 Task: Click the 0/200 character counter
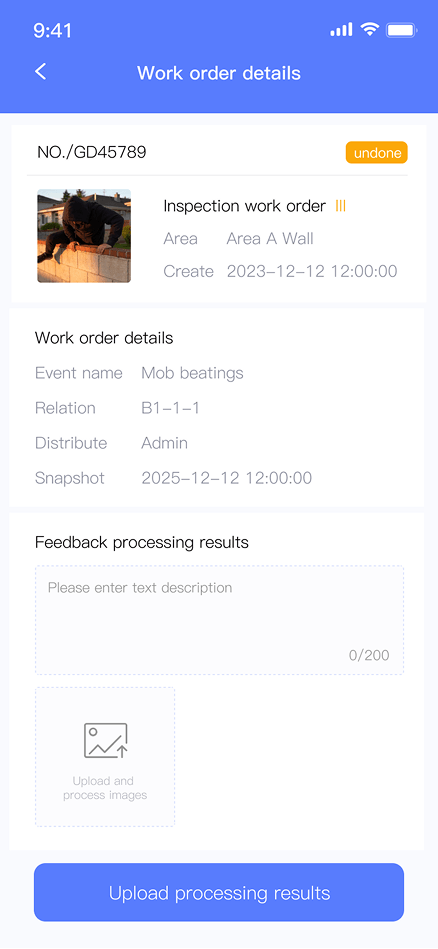[369, 655]
